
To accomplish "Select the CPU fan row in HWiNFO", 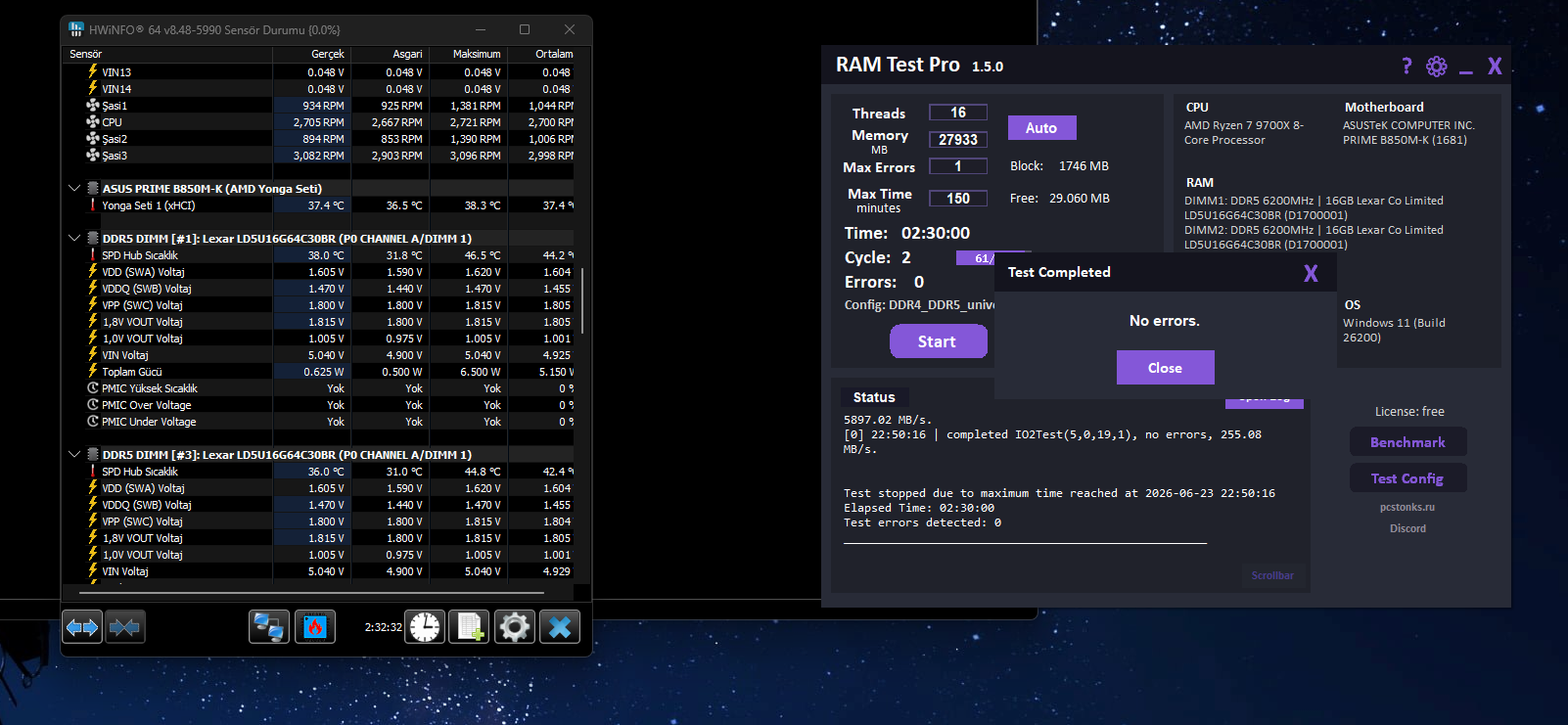I will point(318,122).
